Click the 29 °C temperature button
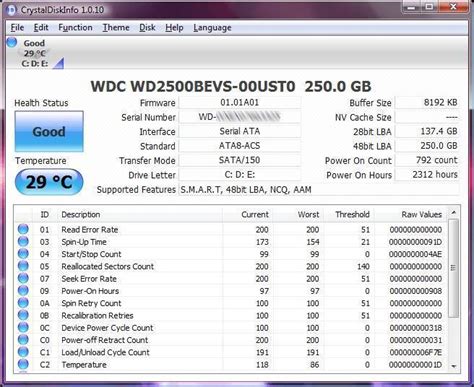Screen dimensions: 474x387 click(x=49, y=182)
